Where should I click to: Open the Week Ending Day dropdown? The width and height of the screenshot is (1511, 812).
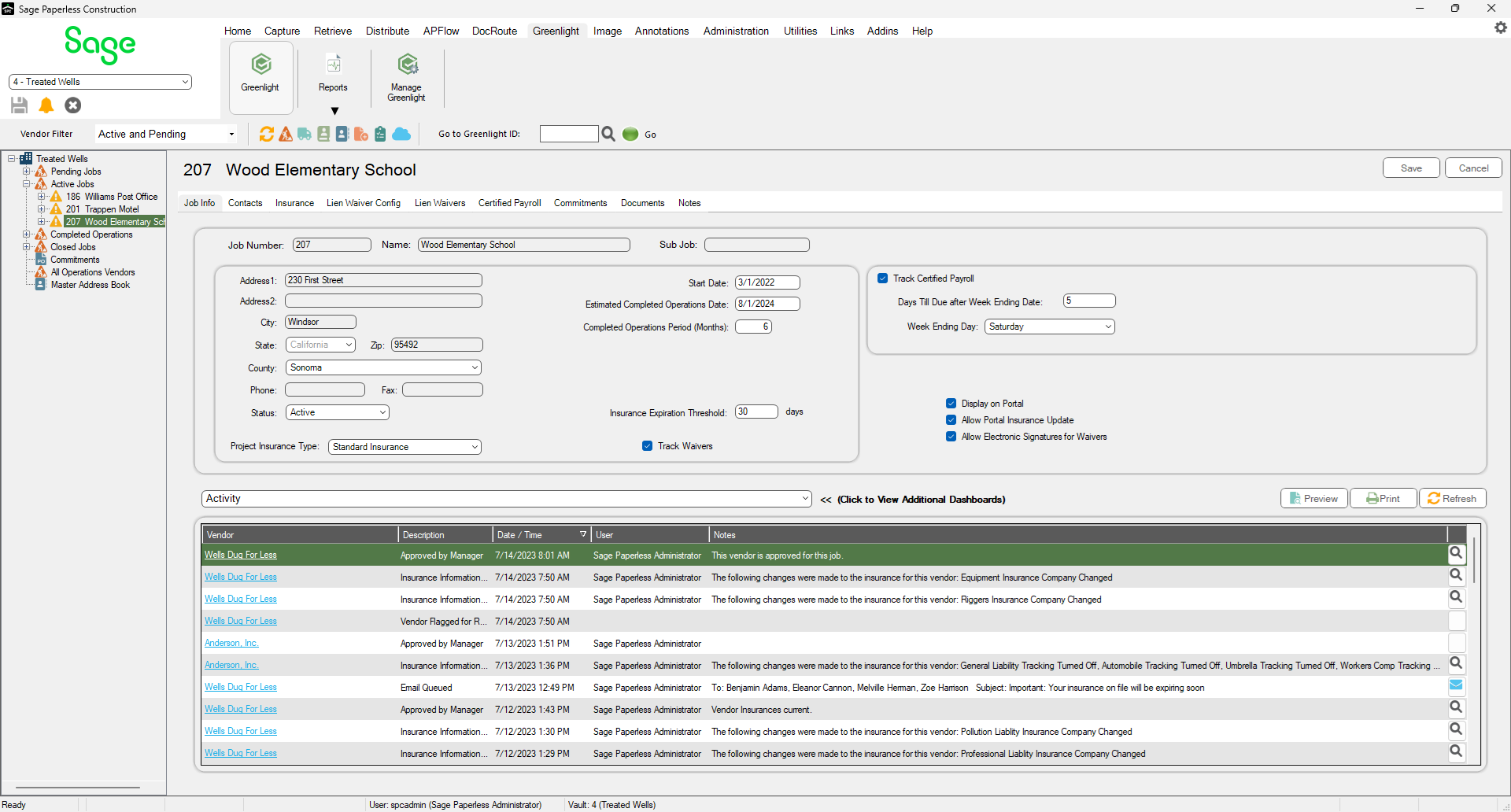1049,327
